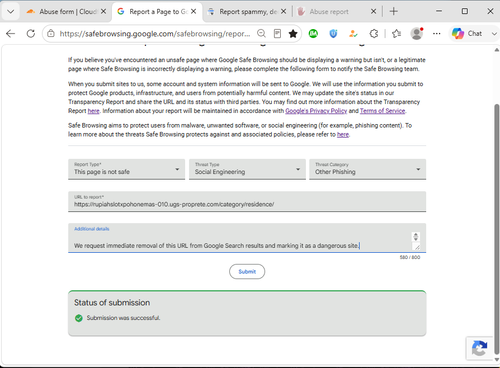500x368 pixels.
Task: Maximize the browser window
Action: (x=465, y=11)
